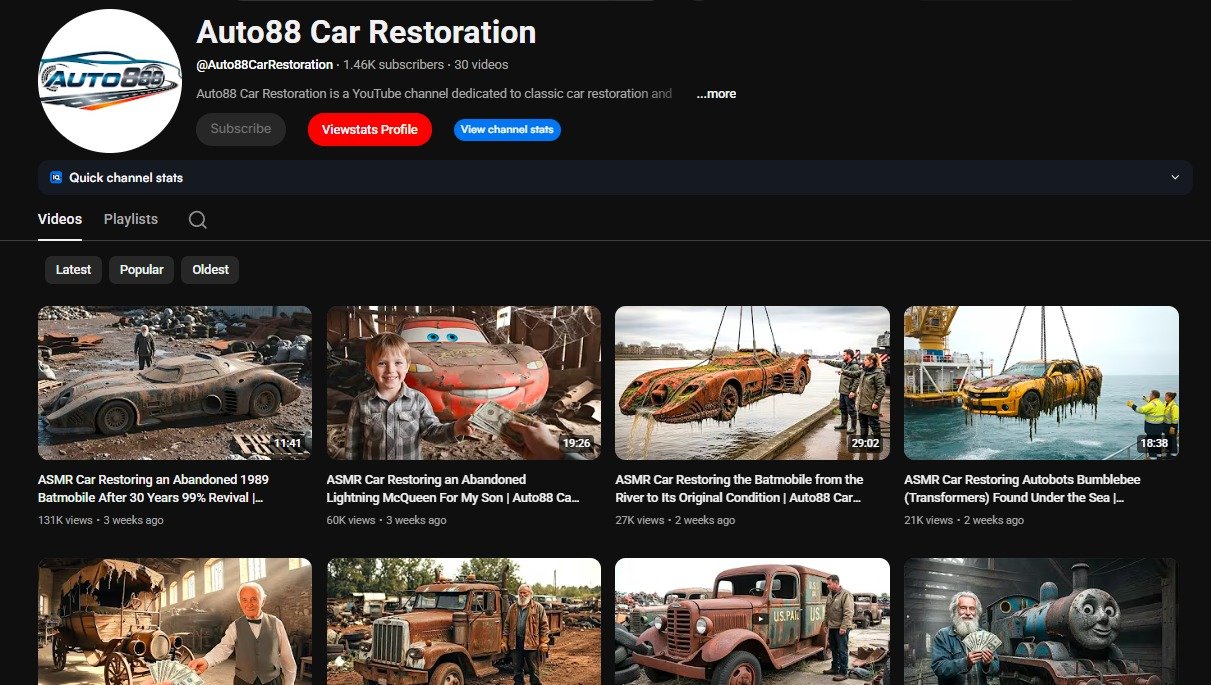Open the Viewstats Profile button
Image resolution: width=1211 pixels, height=685 pixels.
(369, 130)
